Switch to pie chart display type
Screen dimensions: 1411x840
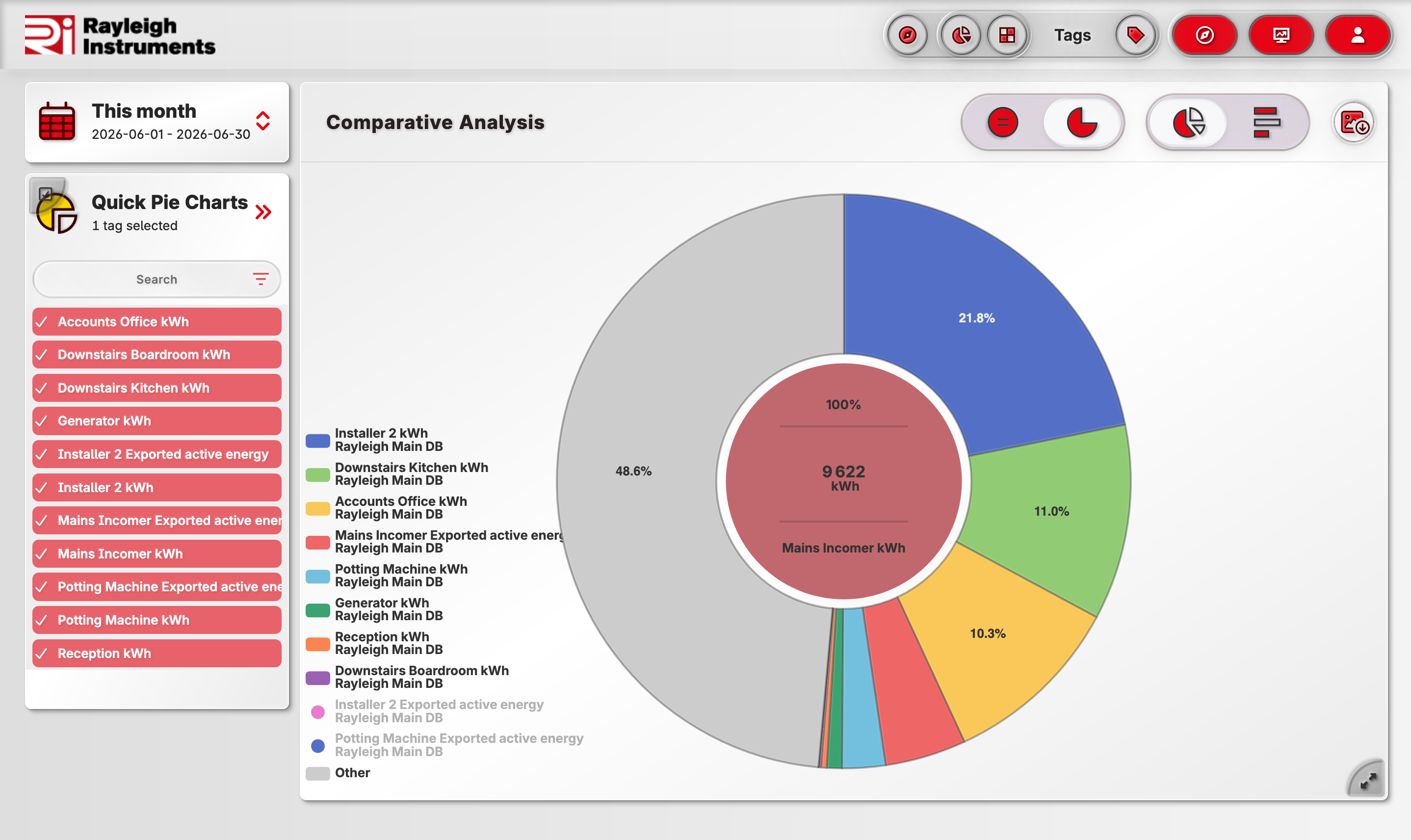[1189, 122]
